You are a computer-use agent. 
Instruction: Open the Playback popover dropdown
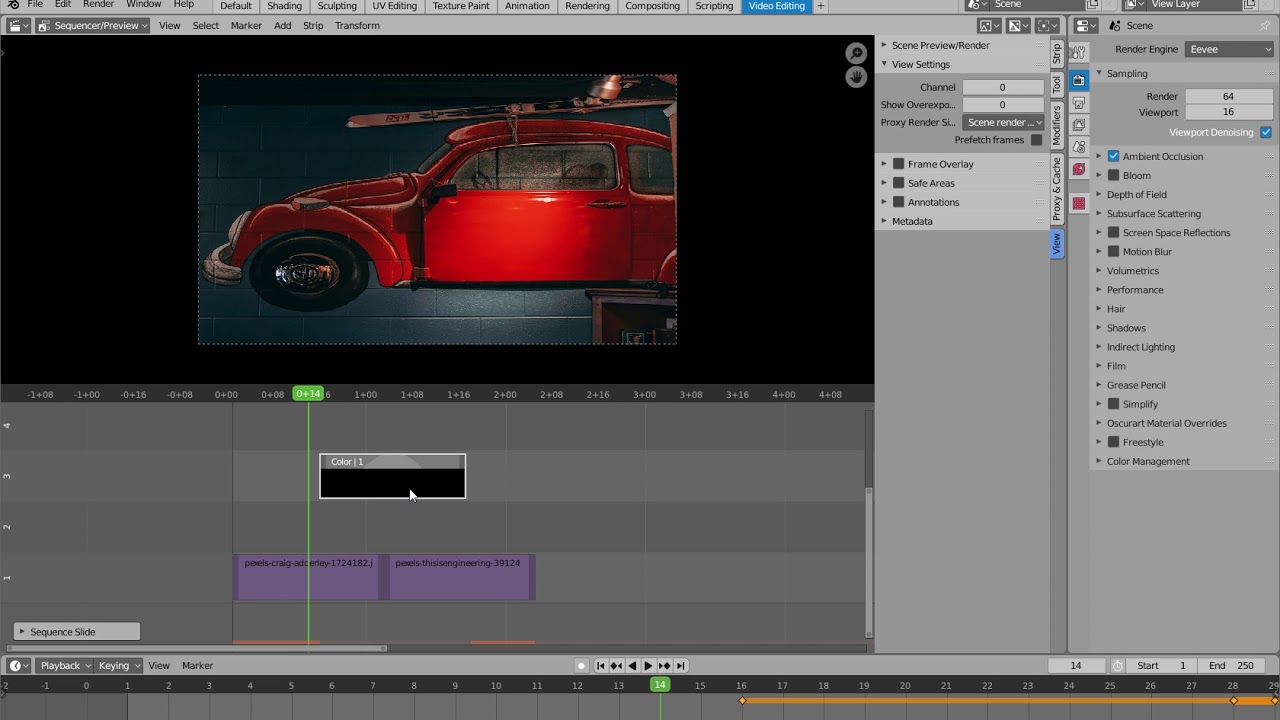[64, 666]
